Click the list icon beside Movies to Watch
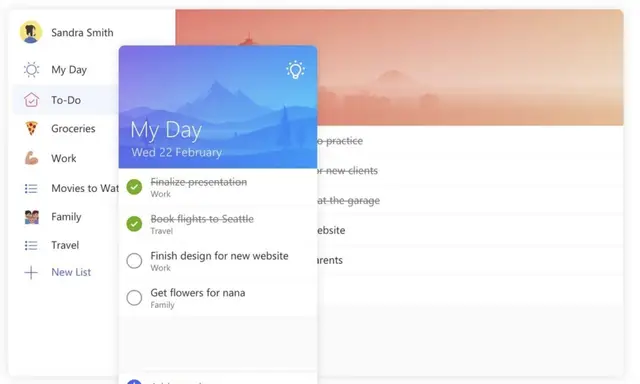Viewport: 640px width, 384px height. 31,189
